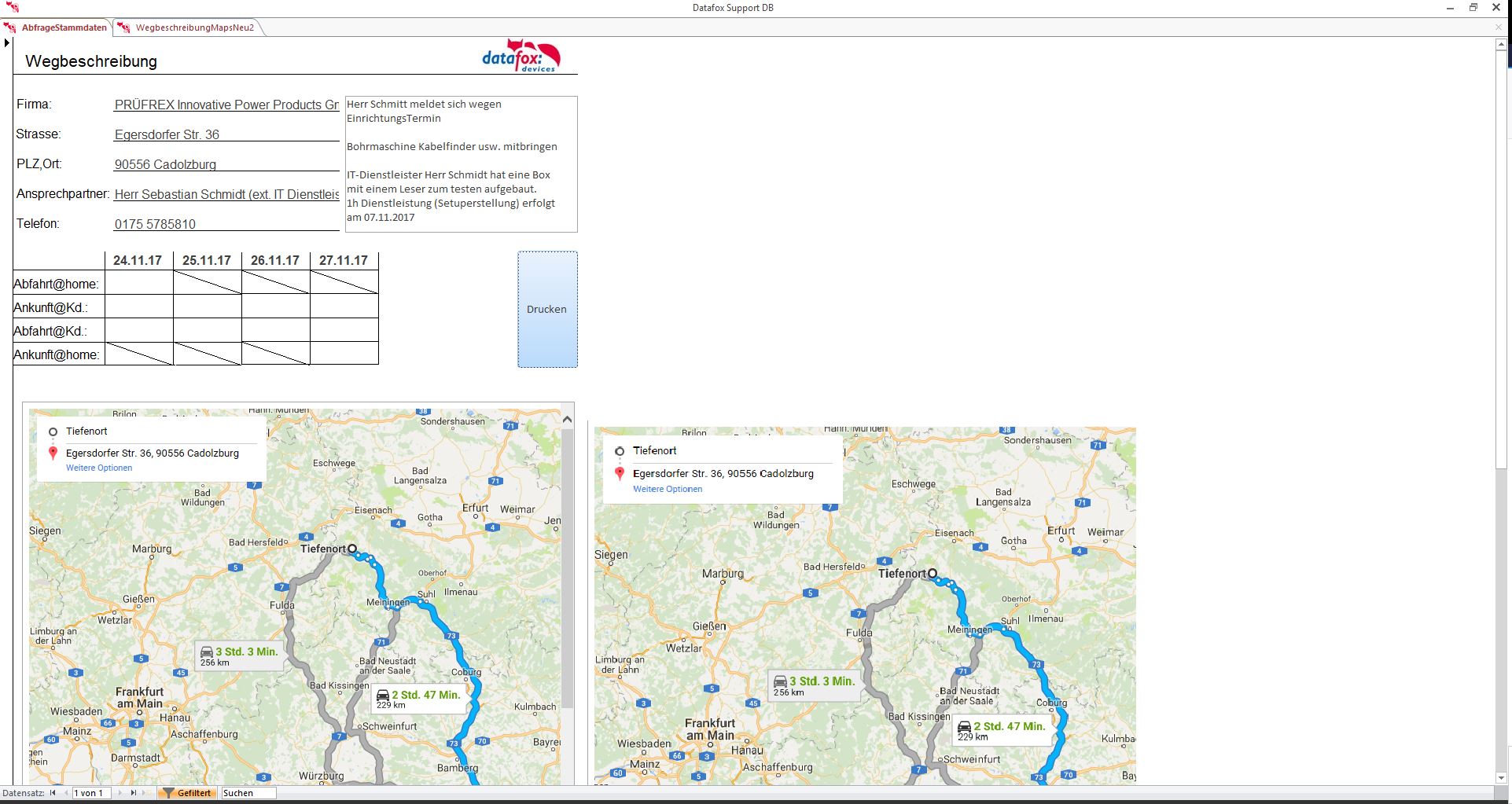This screenshot has height=804, width=1512.
Task: Click the Suchen search box
Action: (x=248, y=793)
